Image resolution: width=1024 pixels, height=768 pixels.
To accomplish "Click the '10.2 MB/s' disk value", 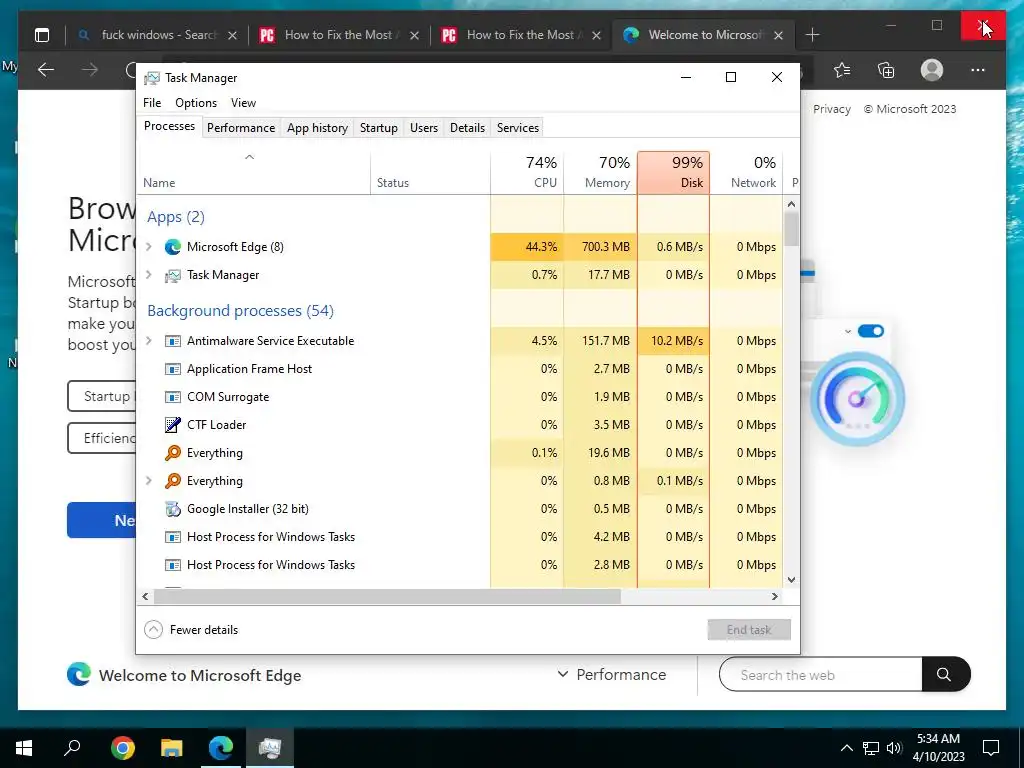I will click(x=677, y=341).
